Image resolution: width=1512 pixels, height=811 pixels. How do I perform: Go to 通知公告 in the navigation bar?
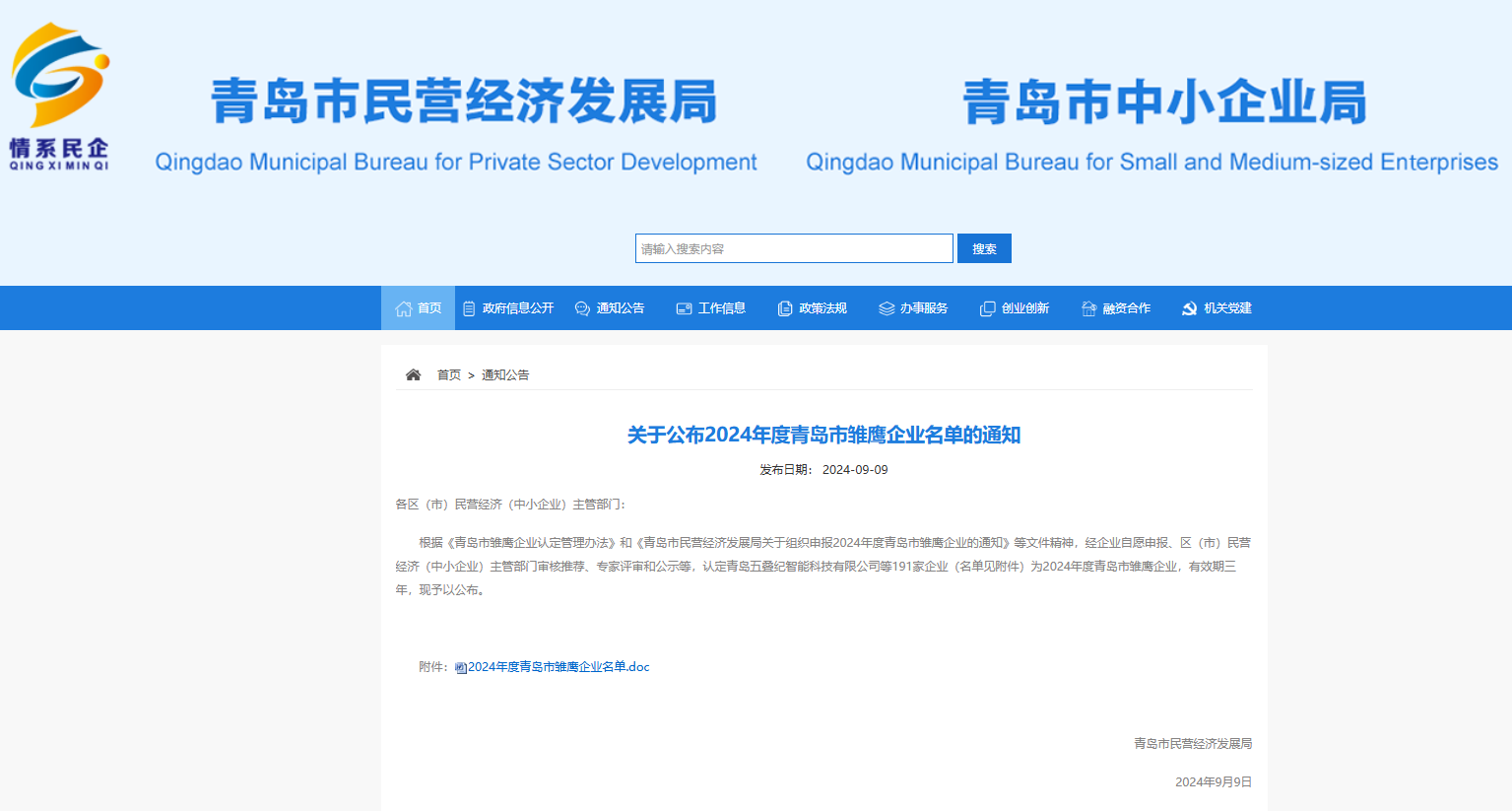point(610,308)
